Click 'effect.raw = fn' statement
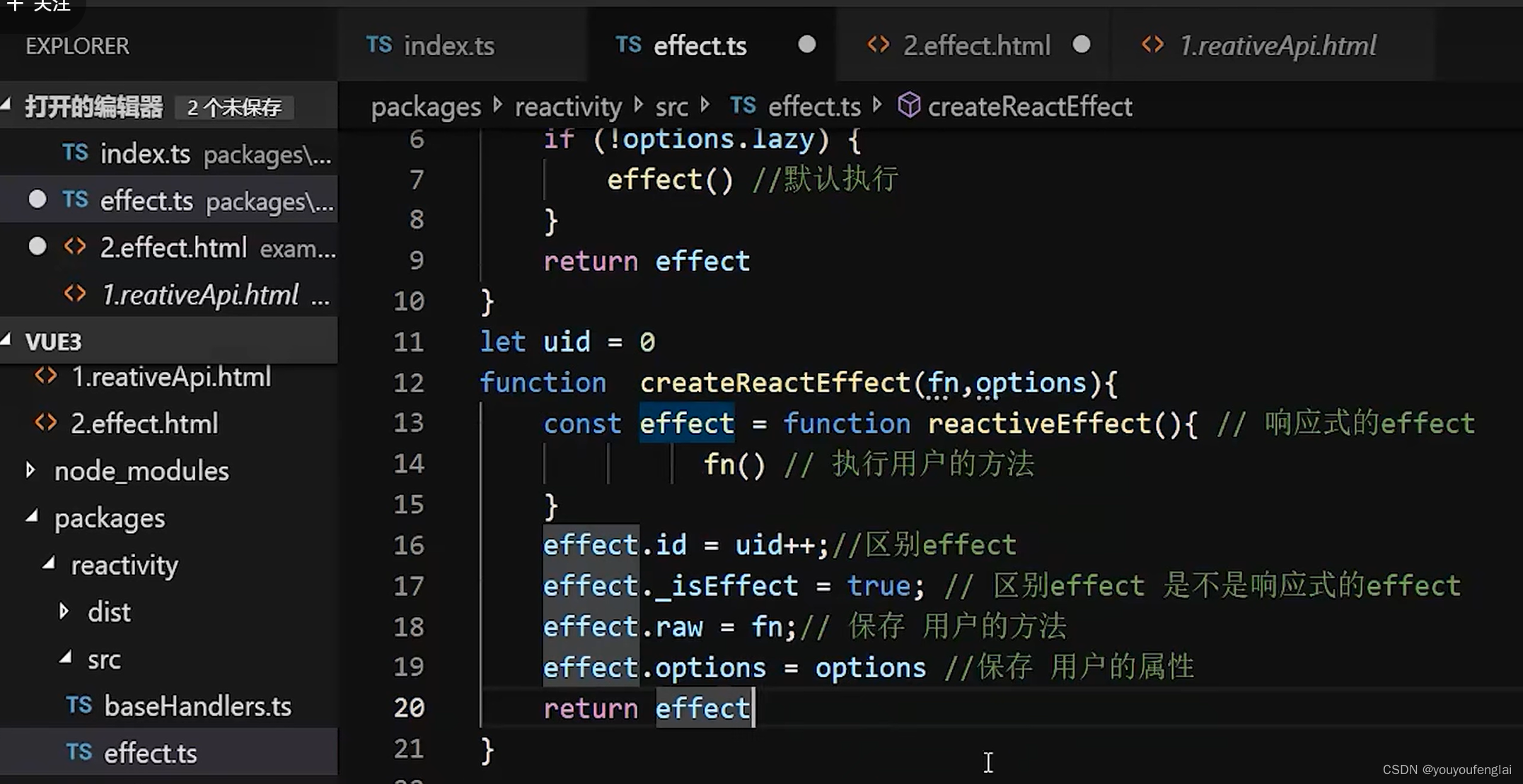This screenshot has width=1523, height=784. (670, 627)
